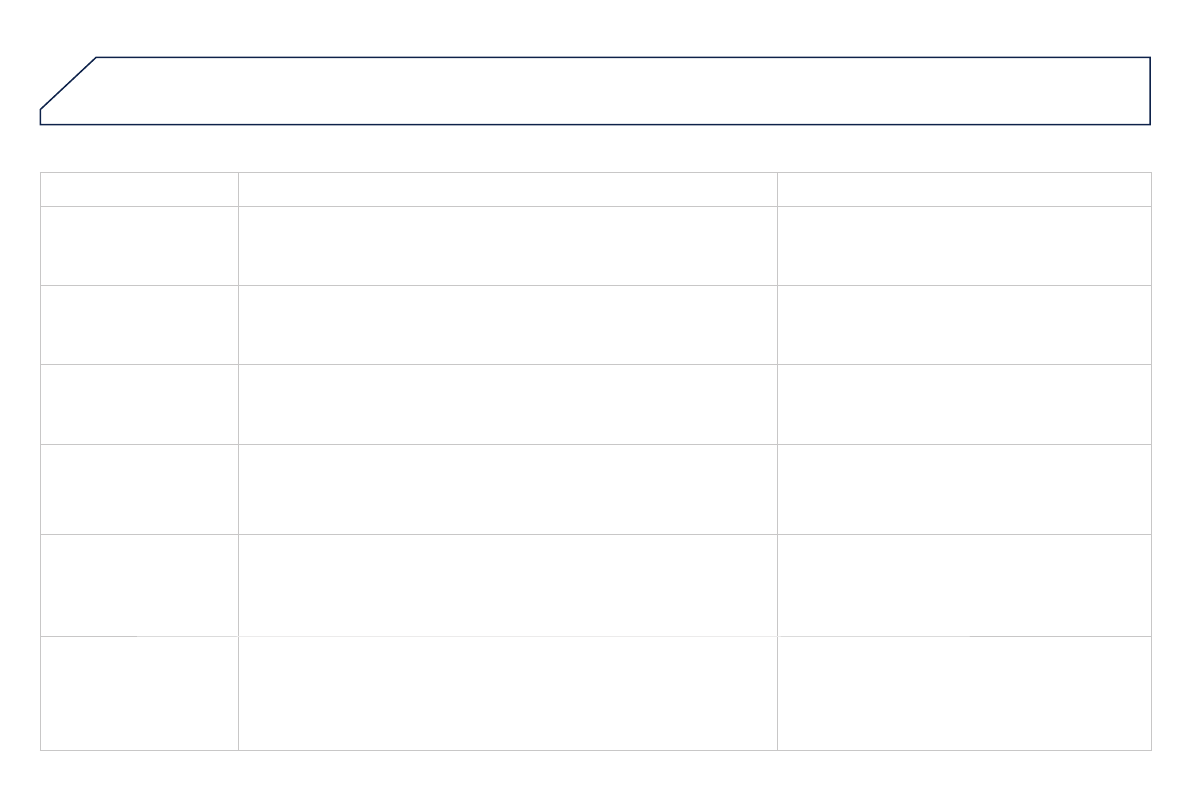Click the third column header cell
Viewport: 1191px width, 794px height.
(x=964, y=189)
